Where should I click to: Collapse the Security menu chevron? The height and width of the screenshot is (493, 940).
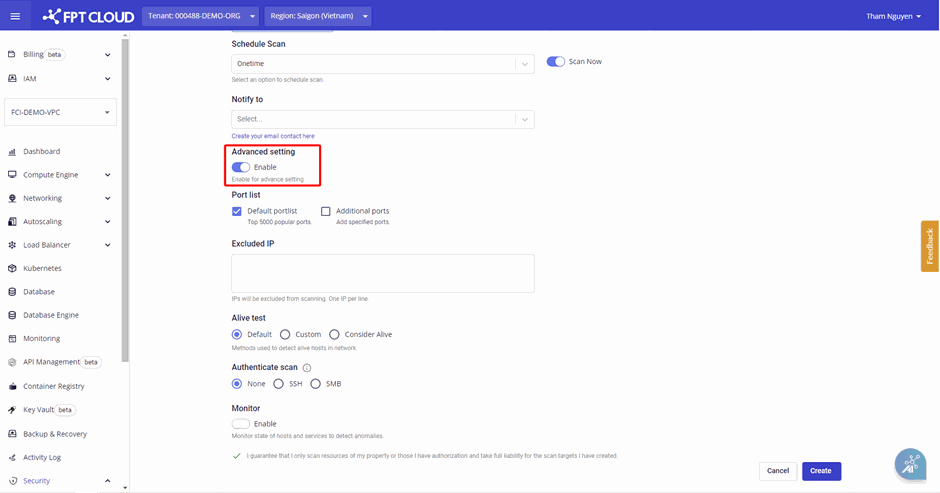[x=107, y=481]
